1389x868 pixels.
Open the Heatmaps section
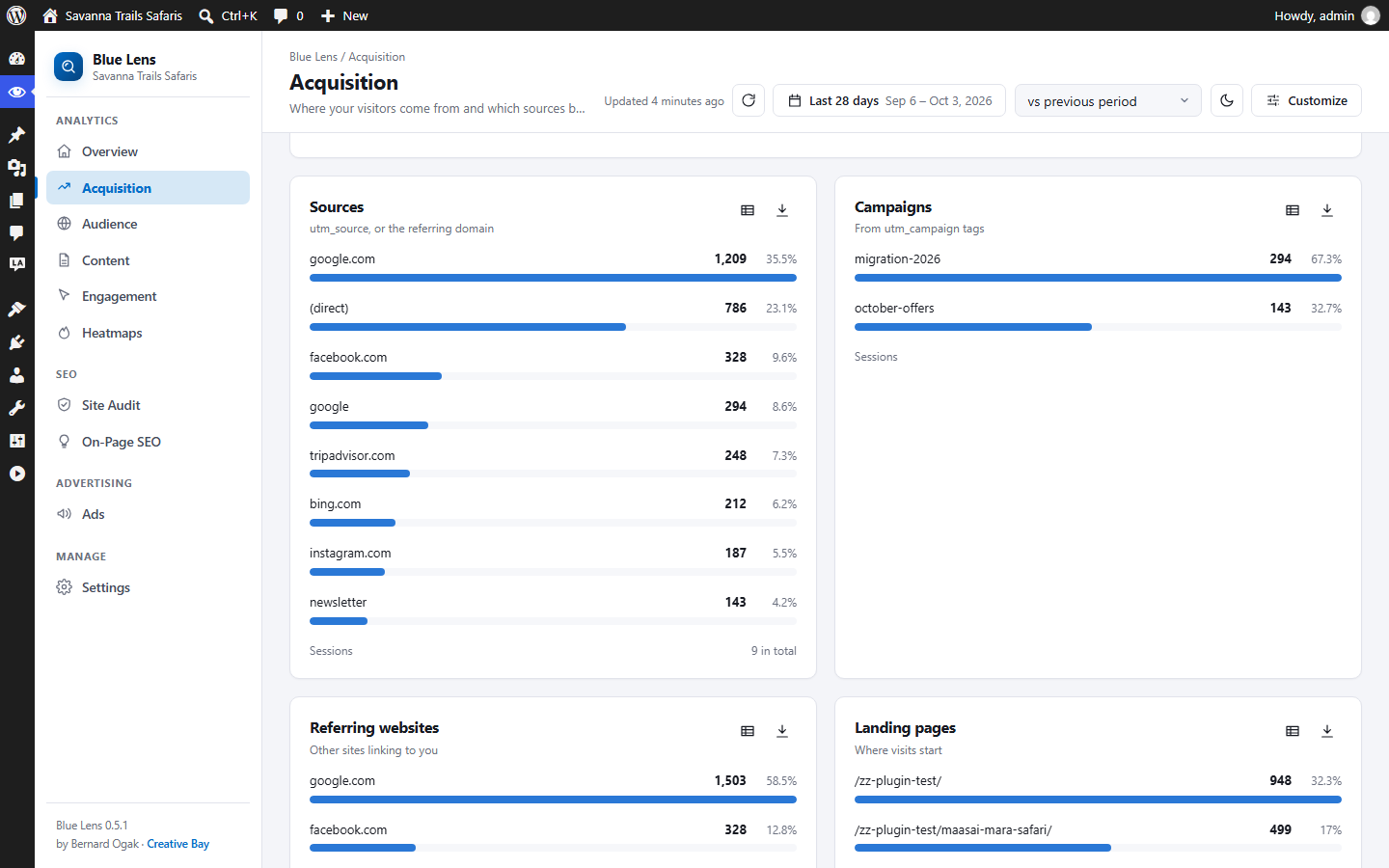click(x=148, y=333)
